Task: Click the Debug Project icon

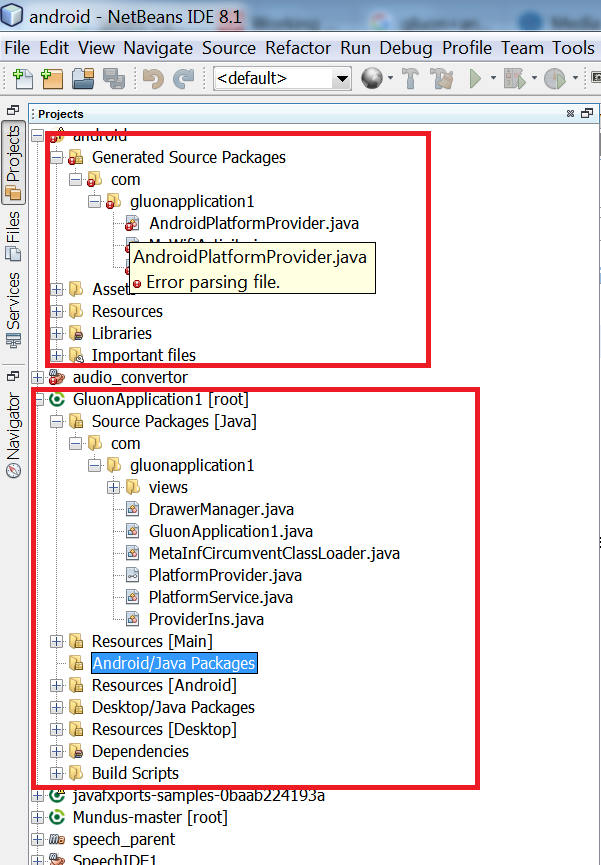Action: (x=514, y=79)
